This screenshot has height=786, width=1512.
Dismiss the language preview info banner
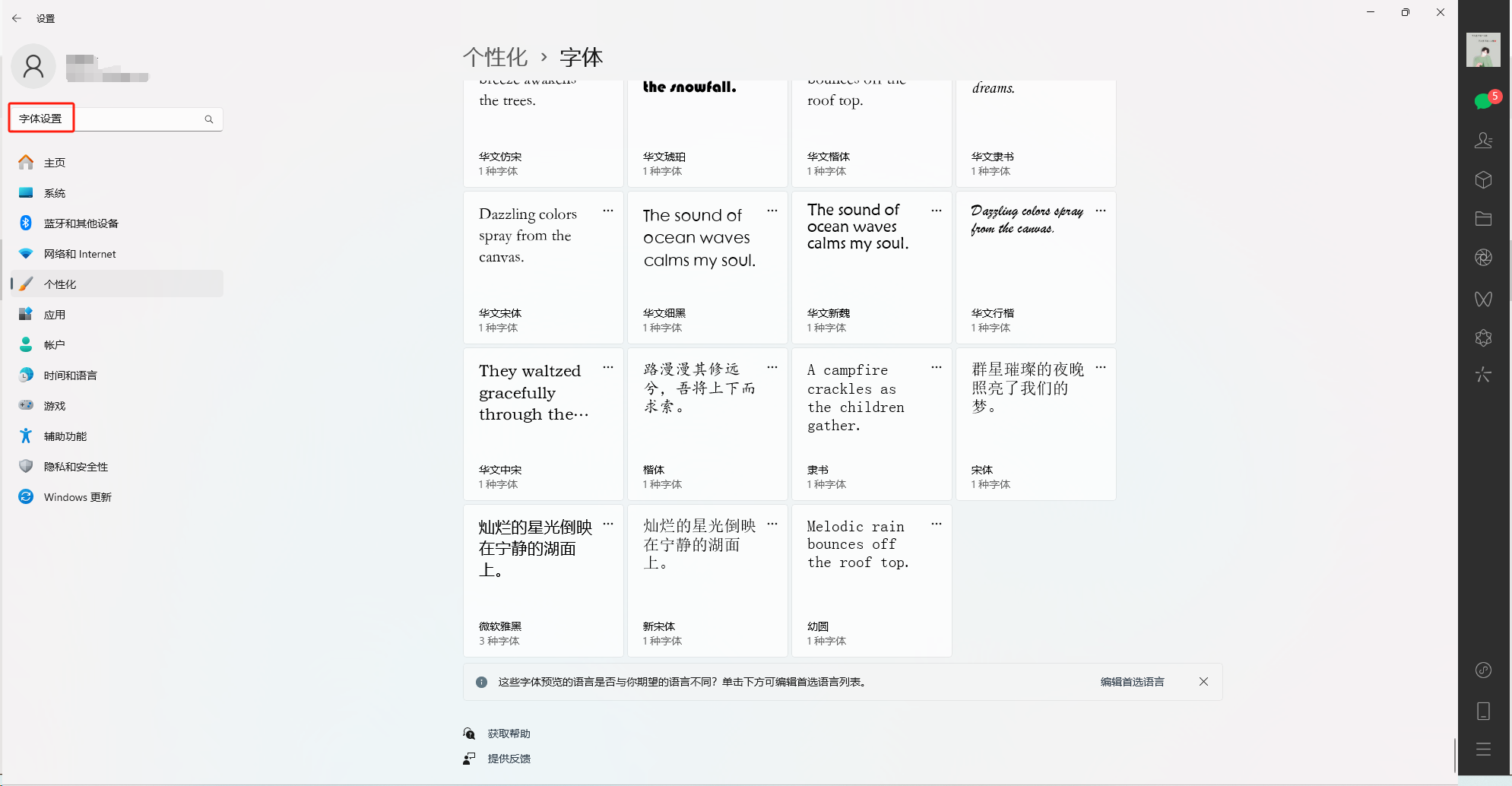(1203, 682)
